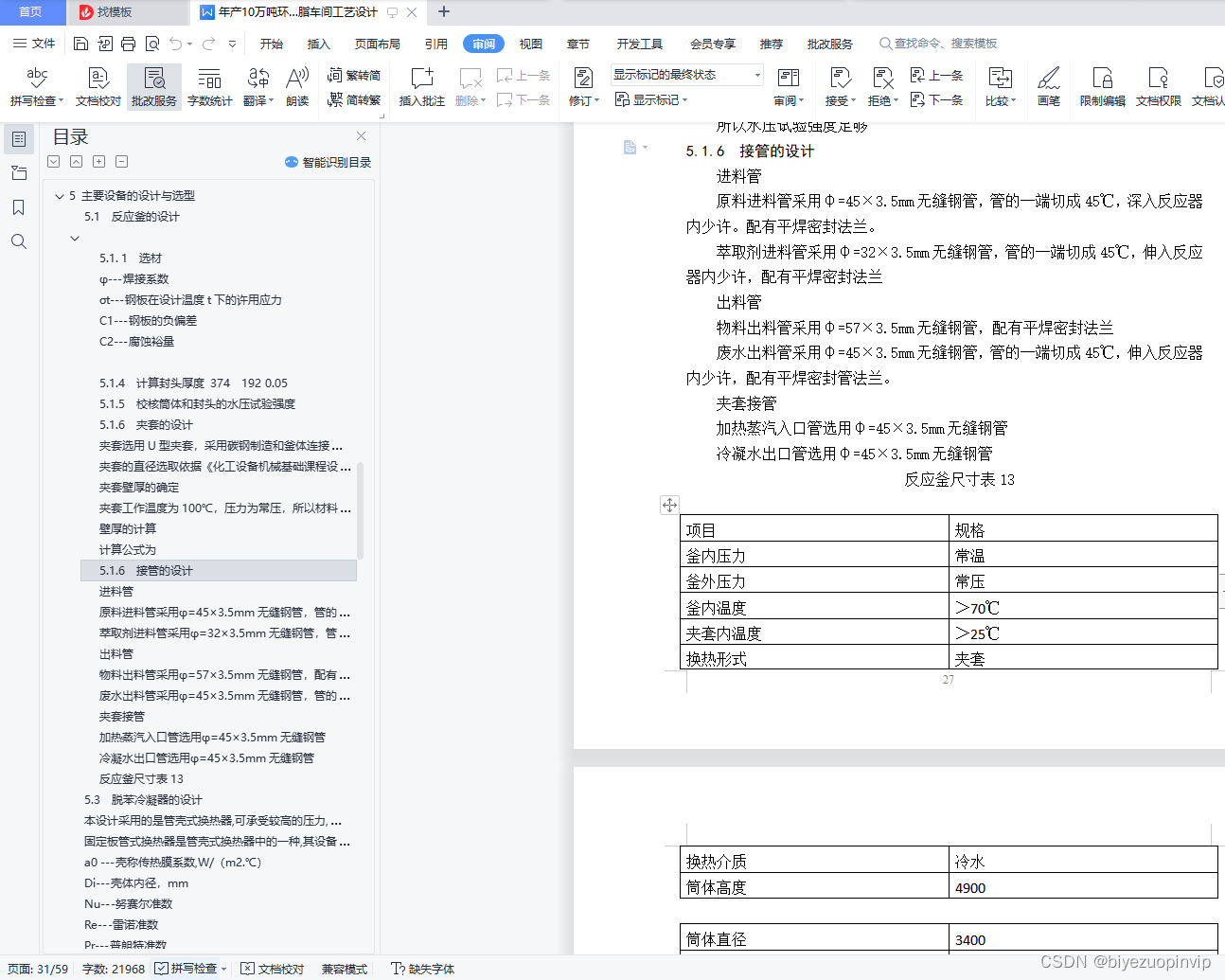Go to 下一条 next change
This screenshot has height=980, width=1225.
pyautogui.click(x=936, y=99)
